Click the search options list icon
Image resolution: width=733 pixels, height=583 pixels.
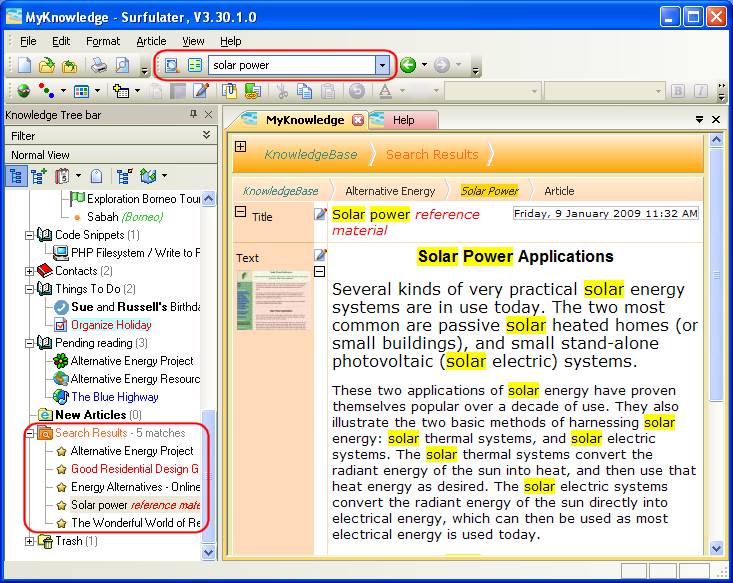[x=195, y=65]
